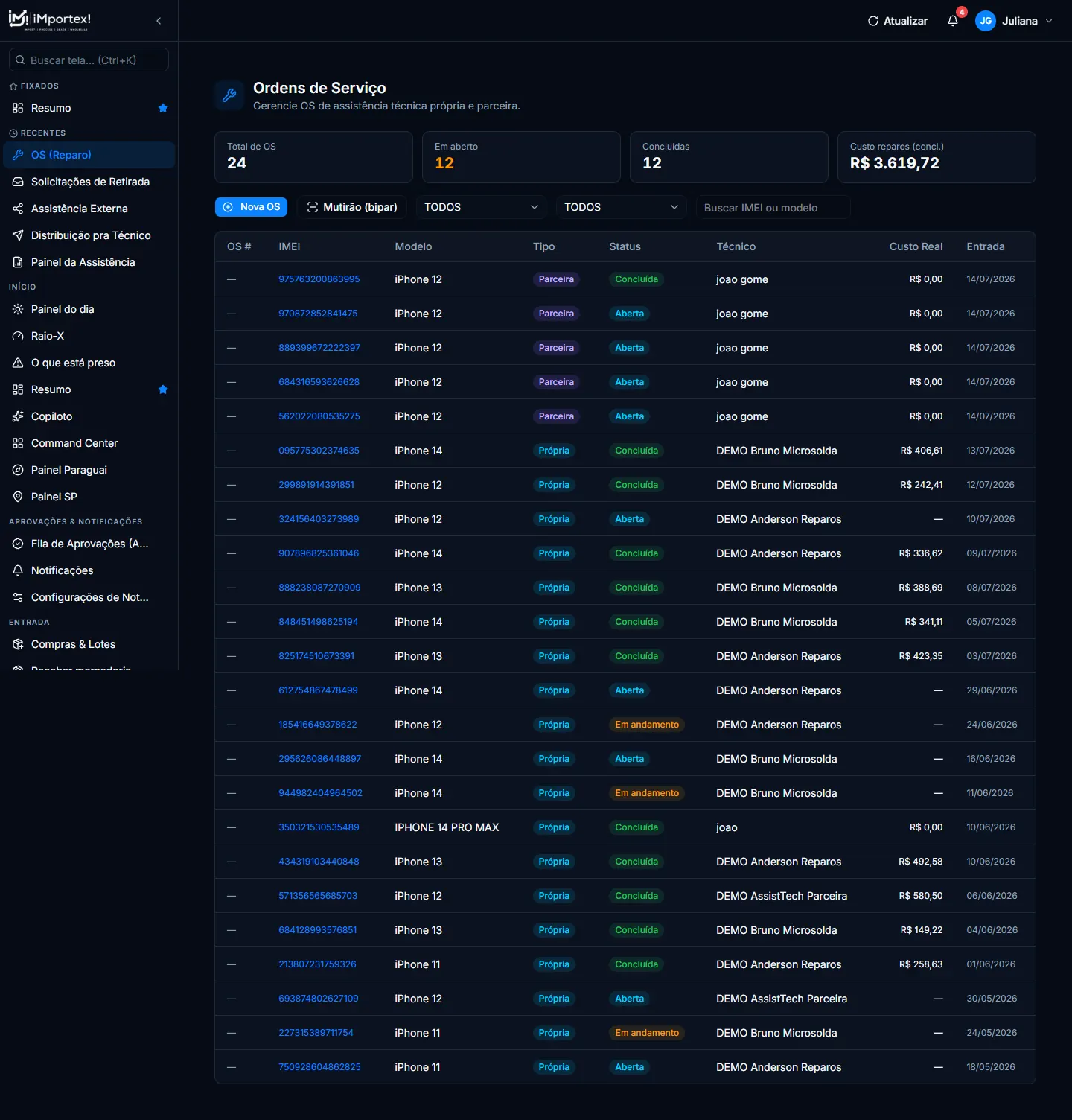The width and height of the screenshot is (1072, 1120).
Task: Click the Custo reparos (concl.) card
Action: 937,157
